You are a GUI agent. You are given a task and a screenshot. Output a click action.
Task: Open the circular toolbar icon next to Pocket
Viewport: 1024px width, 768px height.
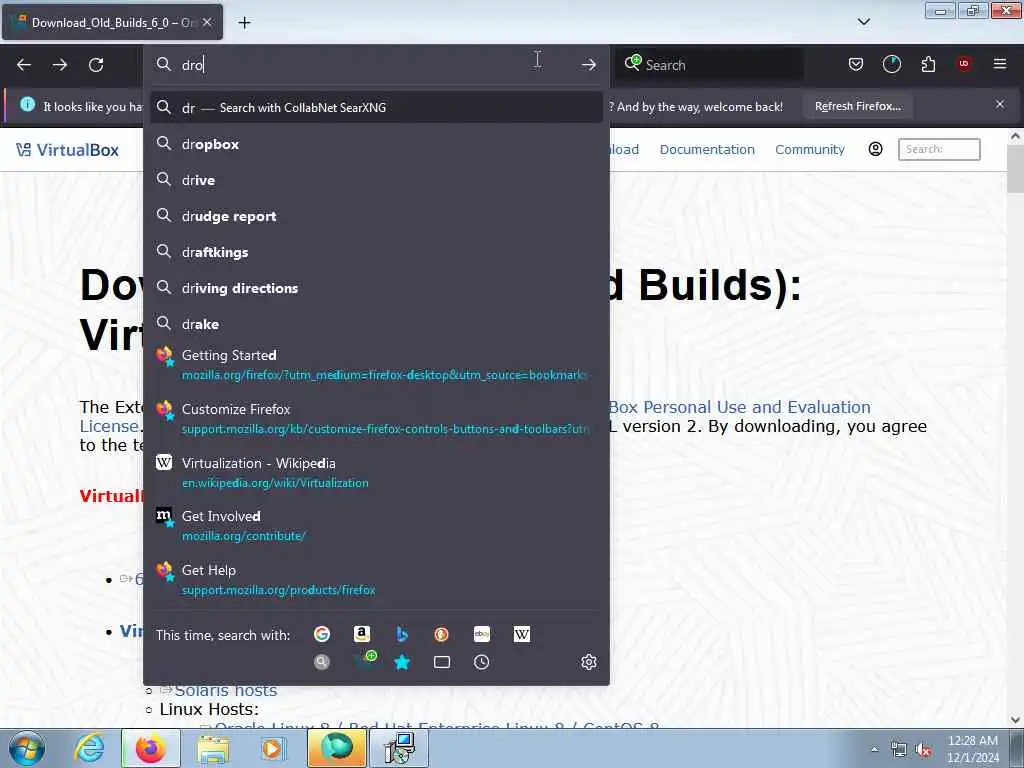coord(891,64)
